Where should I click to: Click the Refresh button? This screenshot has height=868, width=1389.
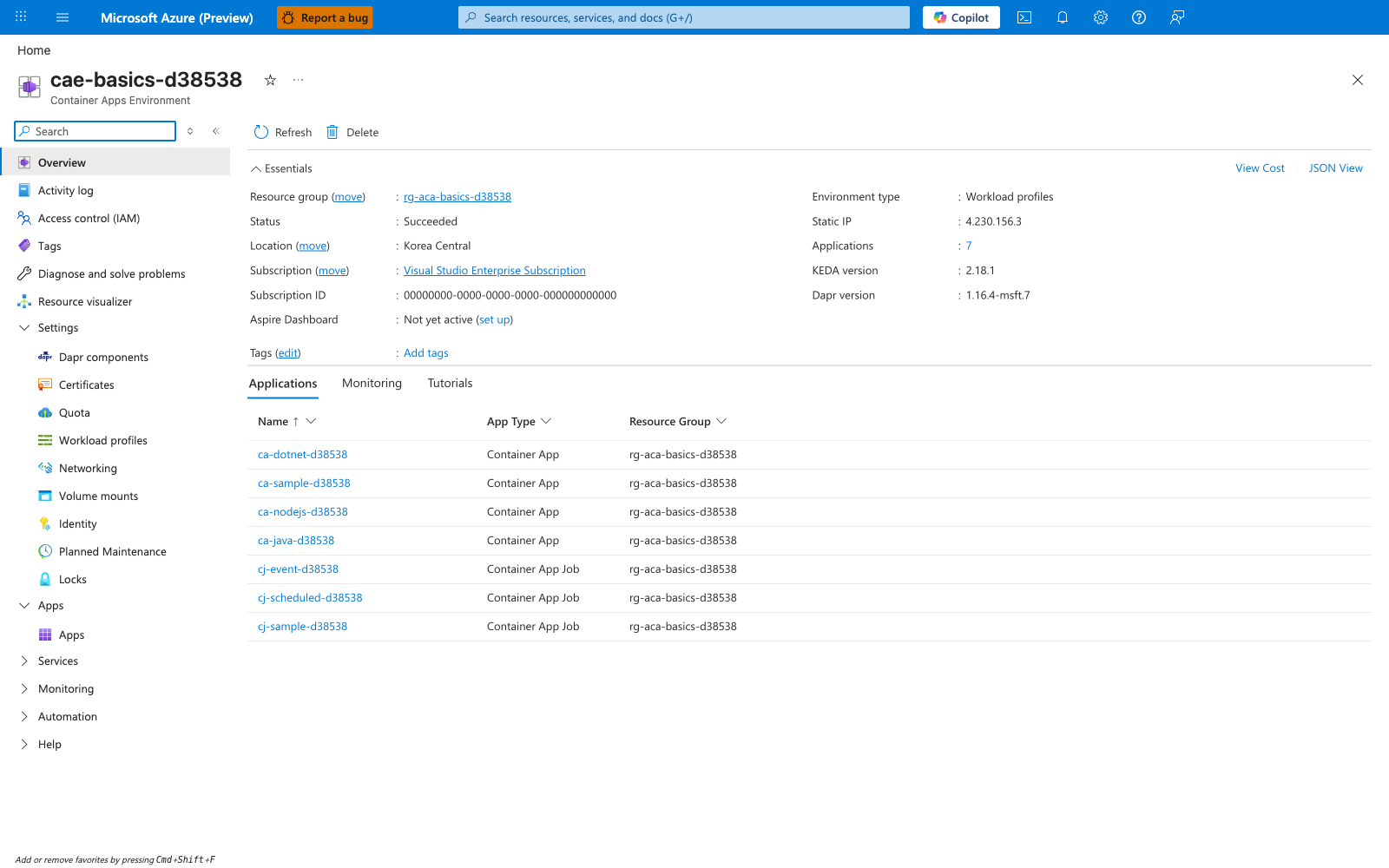pos(283,132)
